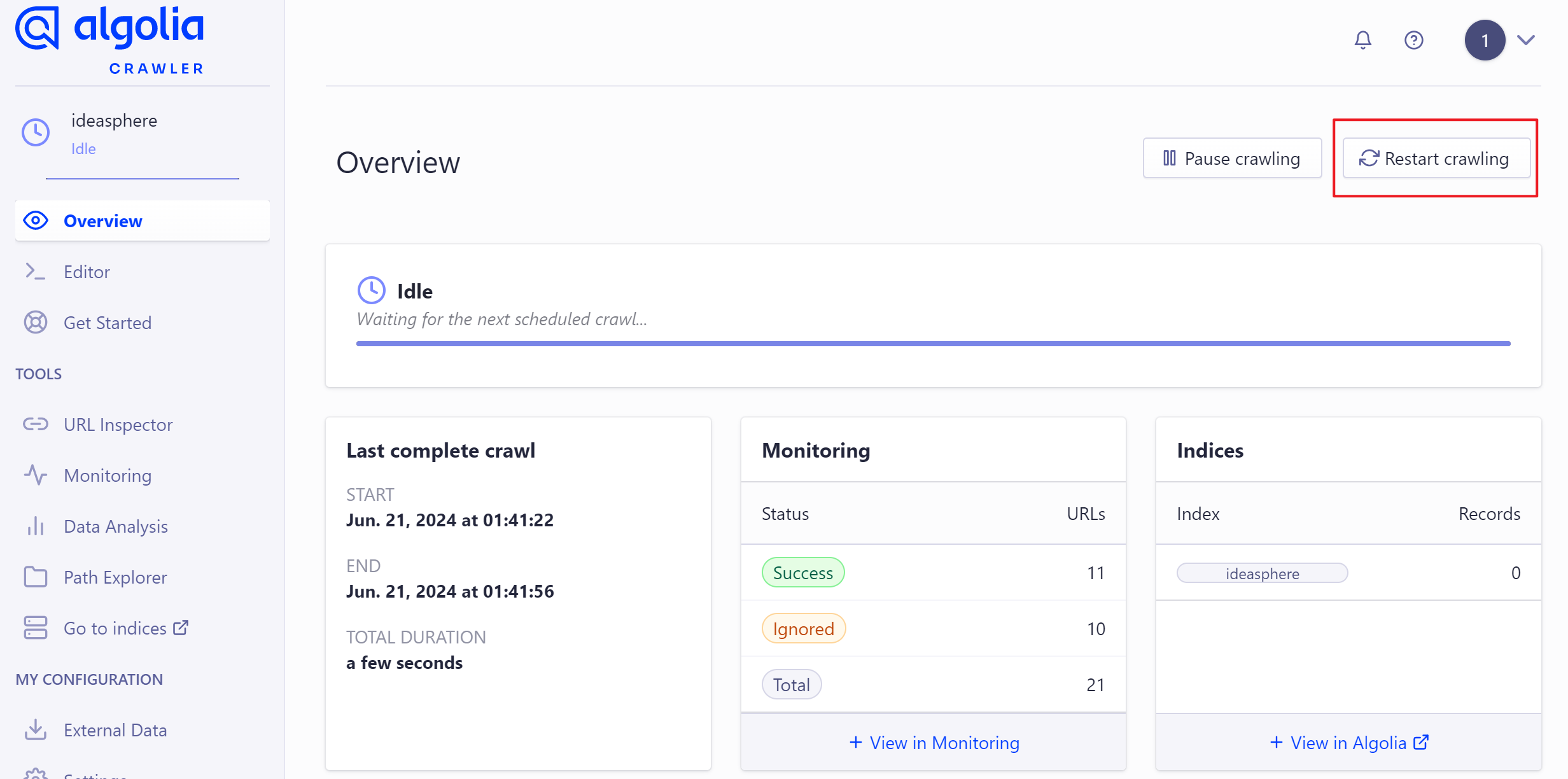1568x779 pixels.
Task: Click the plus icon before View in Monitoring
Action: (856, 742)
